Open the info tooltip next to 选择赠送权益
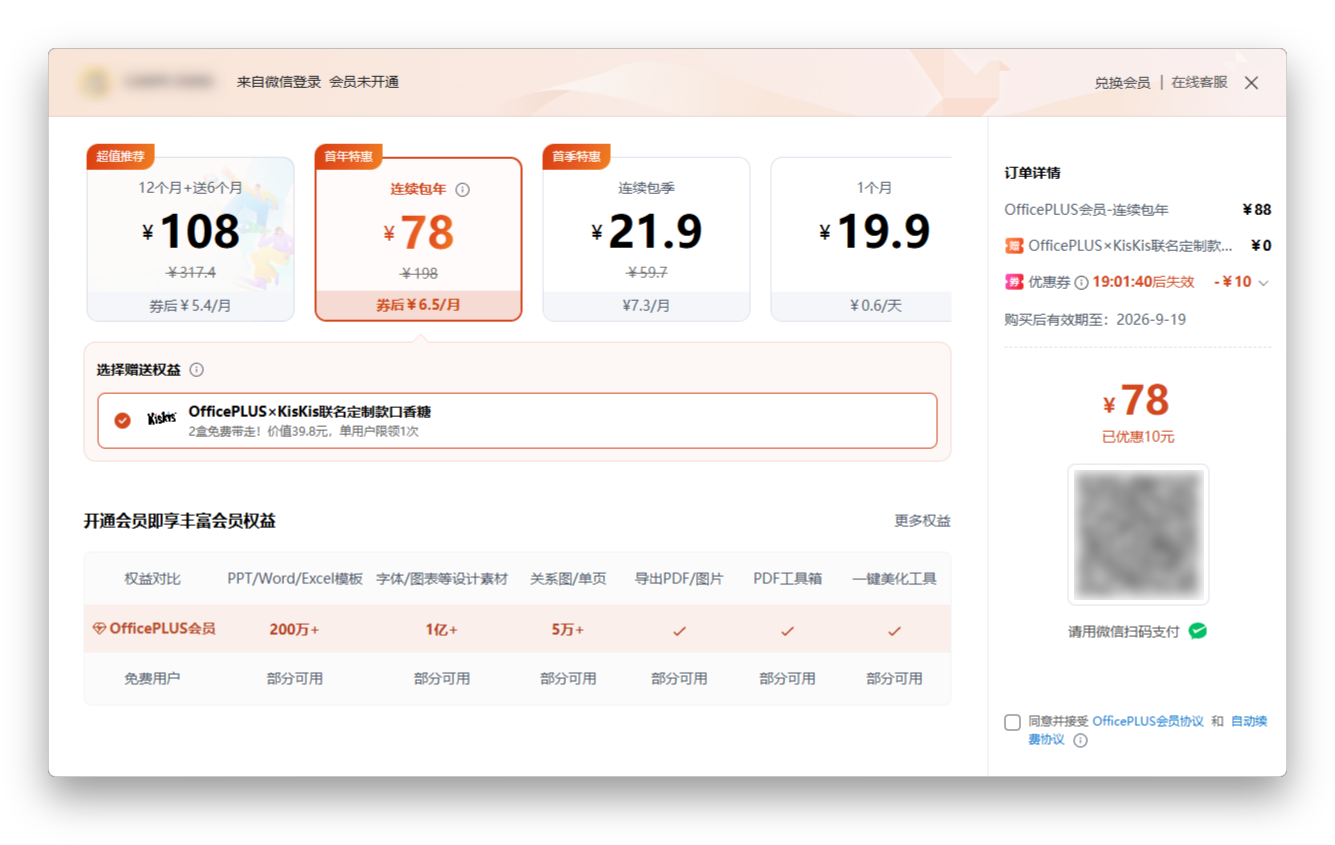Screen dimensions: 1335x845 [x=198, y=369]
